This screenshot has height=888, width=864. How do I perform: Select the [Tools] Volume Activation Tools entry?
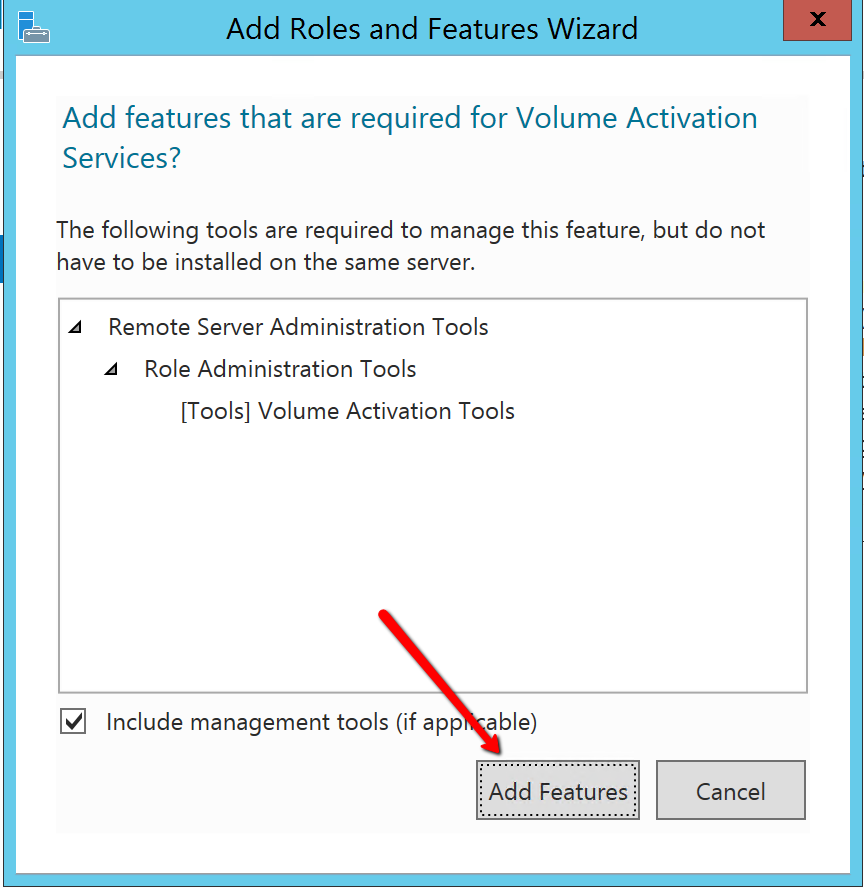(347, 411)
